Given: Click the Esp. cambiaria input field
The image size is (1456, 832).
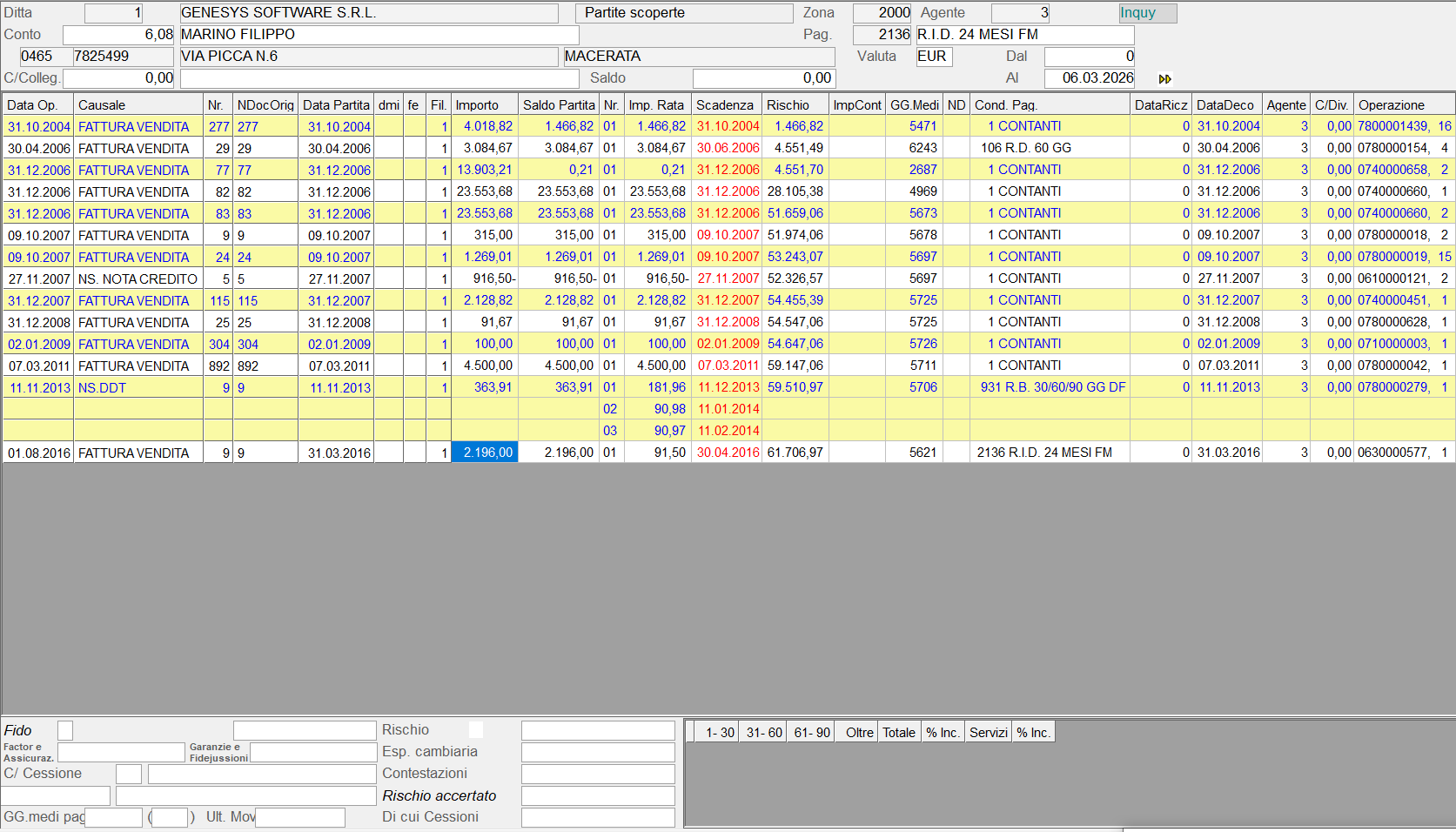Looking at the screenshot, I should pyautogui.click(x=598, y=752).
